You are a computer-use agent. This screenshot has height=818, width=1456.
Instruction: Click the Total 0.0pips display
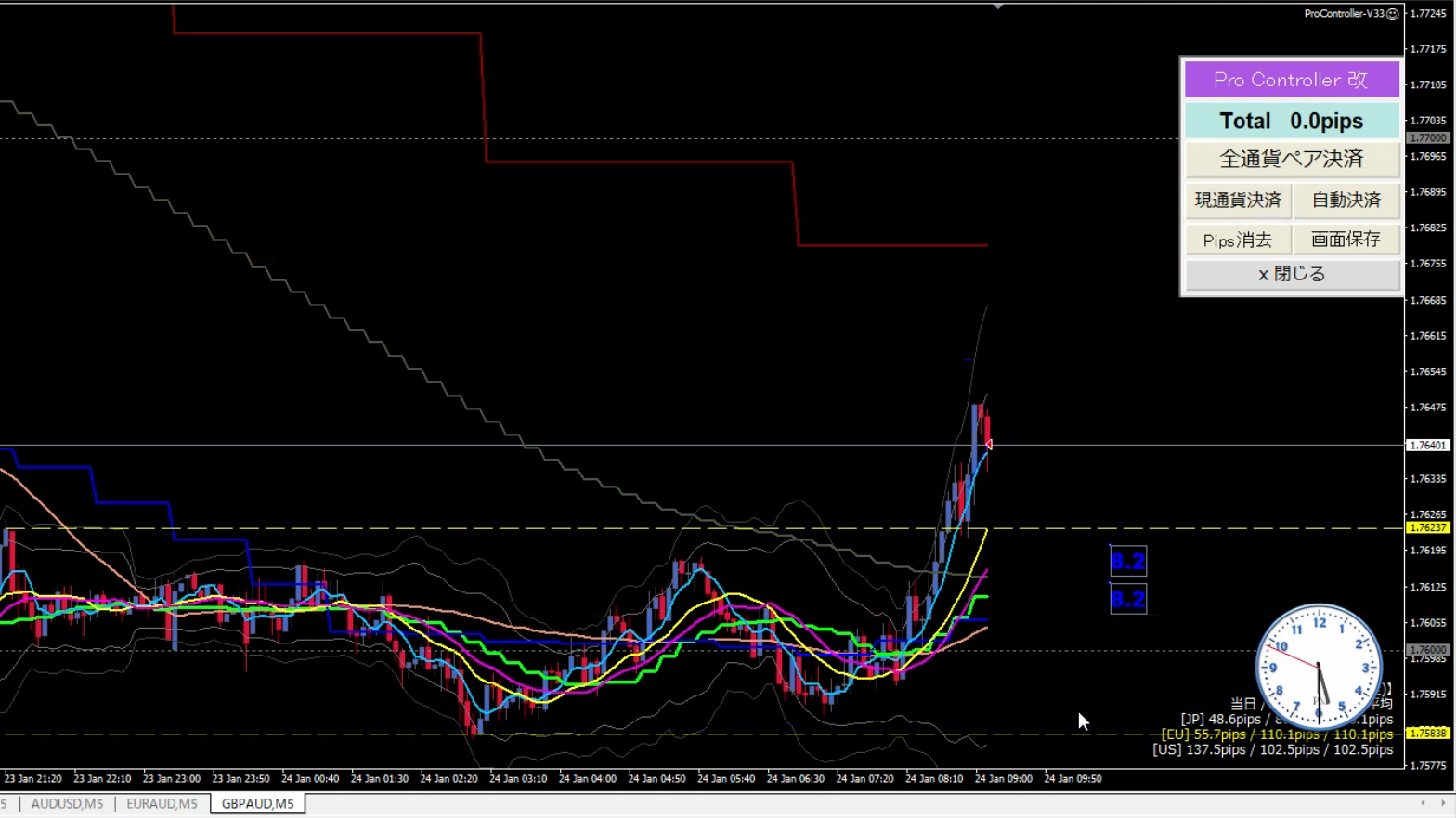coord(1292,121)
